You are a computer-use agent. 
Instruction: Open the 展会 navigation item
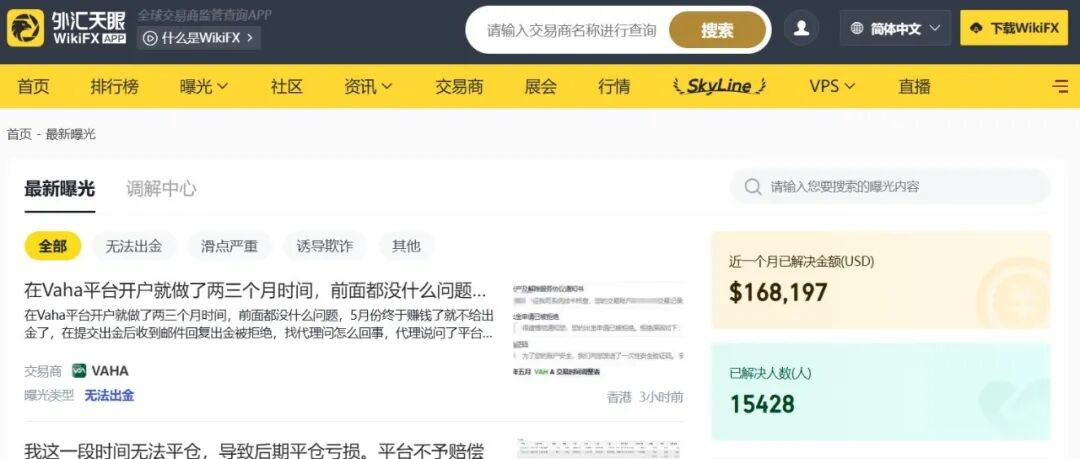pyautogui.click(x=541, y=86)
